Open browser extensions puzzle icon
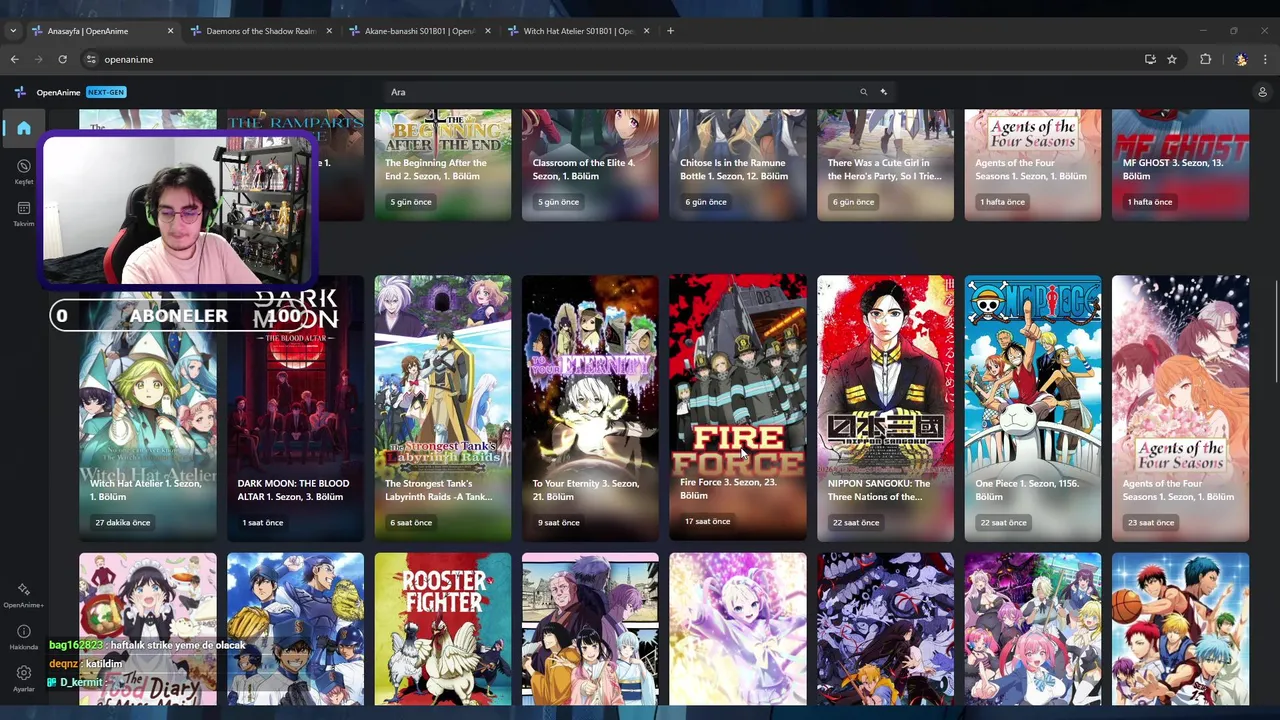The image size is (1280, 720). 1206,59
